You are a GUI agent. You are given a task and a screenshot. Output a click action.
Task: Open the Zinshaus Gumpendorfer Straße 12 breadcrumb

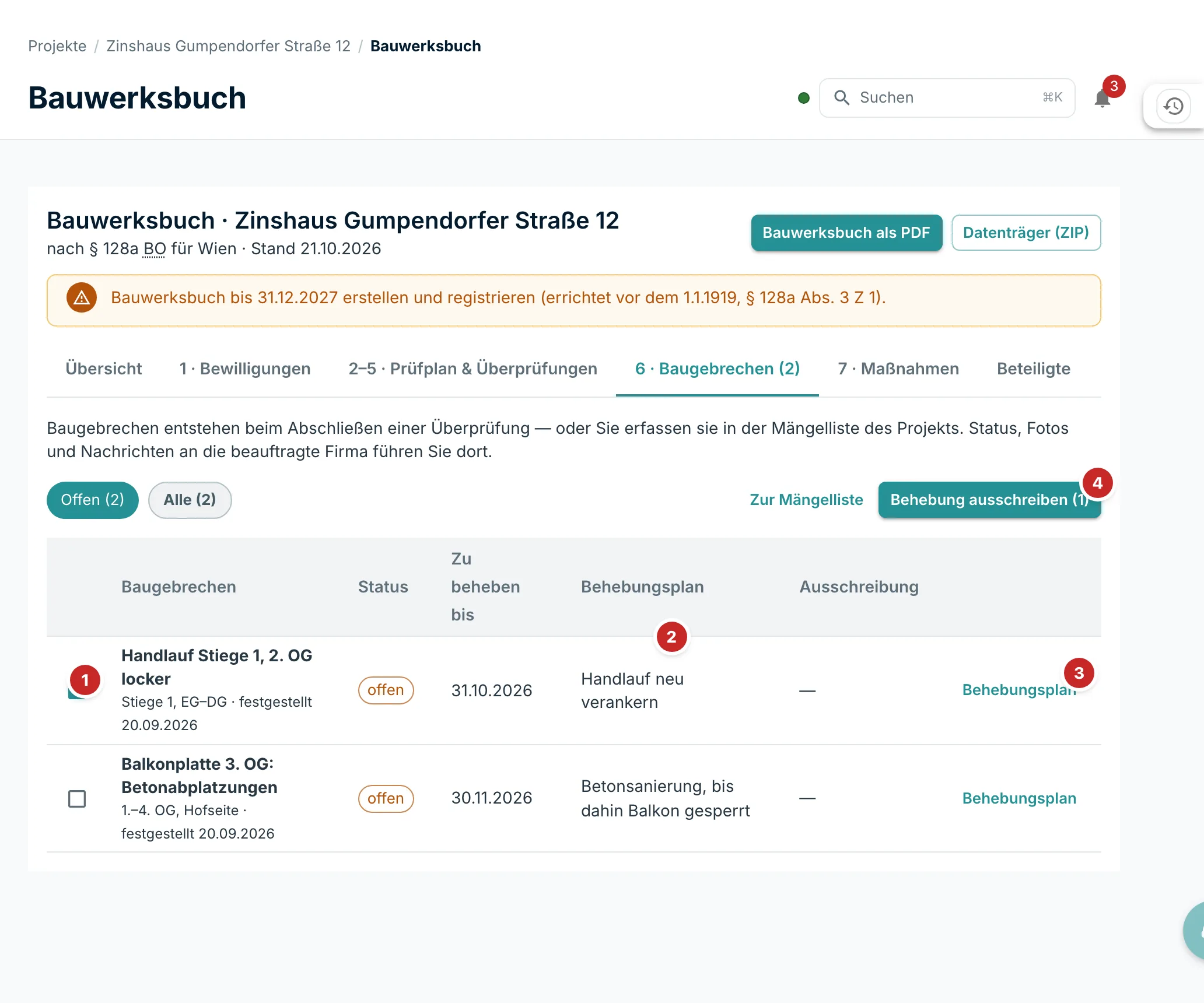click(228, 46)
